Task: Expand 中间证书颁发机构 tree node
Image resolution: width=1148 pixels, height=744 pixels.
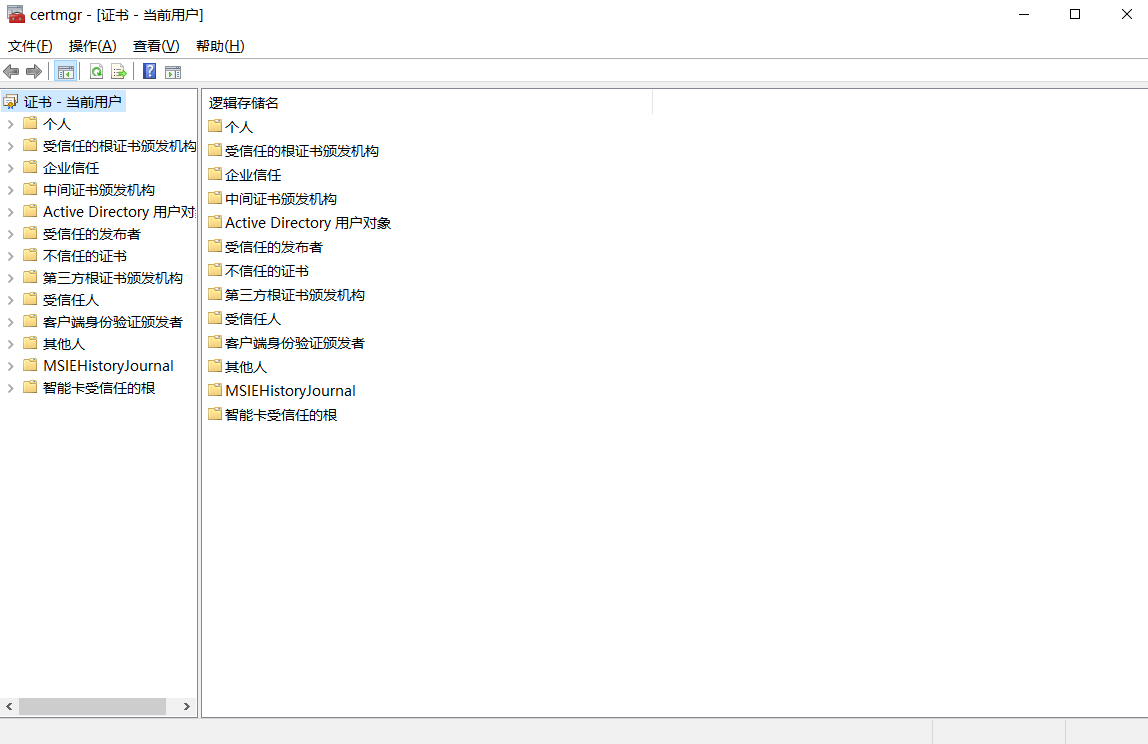Action: point(10,190)
